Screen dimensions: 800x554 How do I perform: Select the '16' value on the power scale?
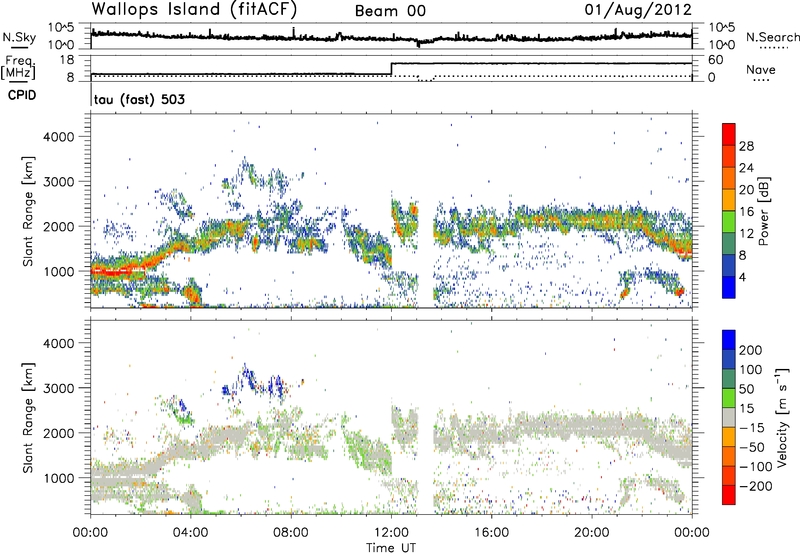point(746,212)
